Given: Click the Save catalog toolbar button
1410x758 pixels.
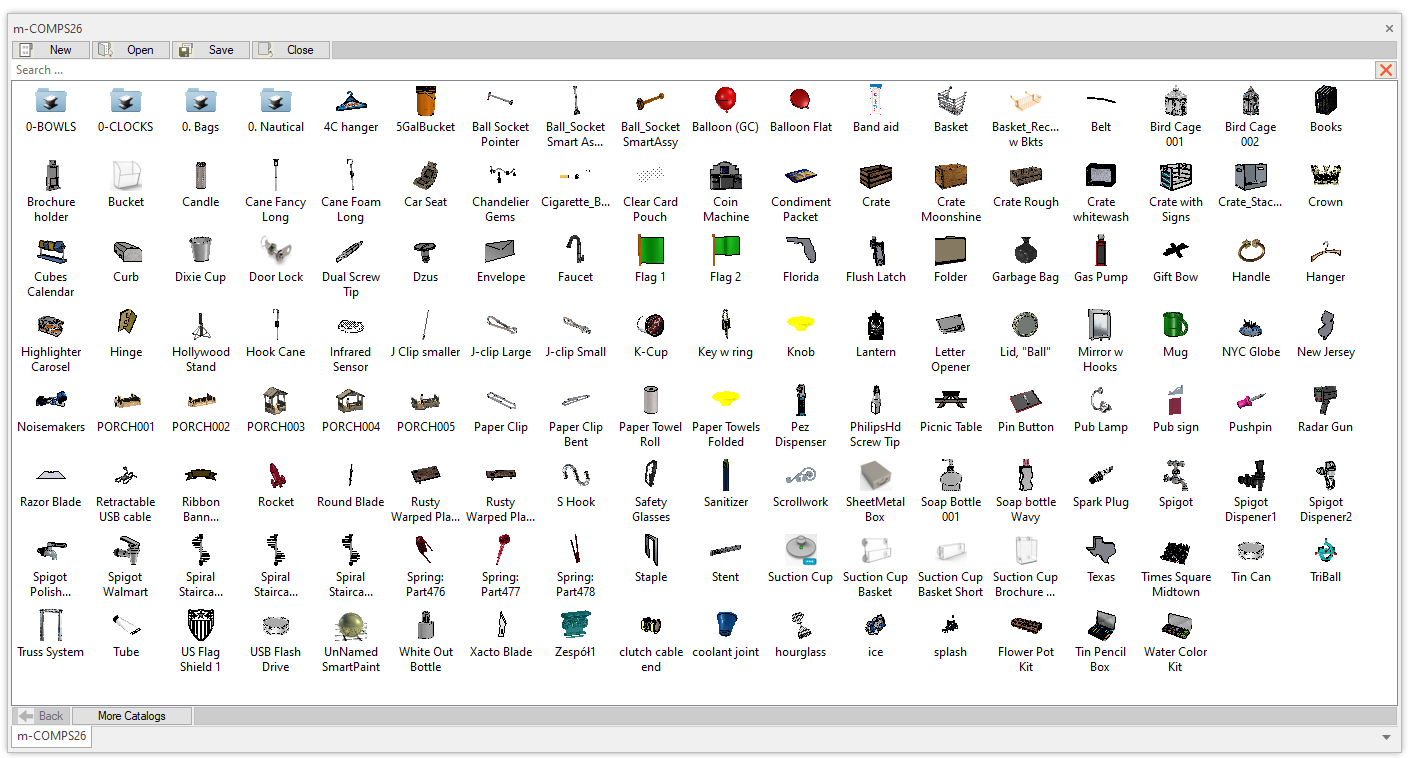Looking at the screenshot, I should [210, 50].
